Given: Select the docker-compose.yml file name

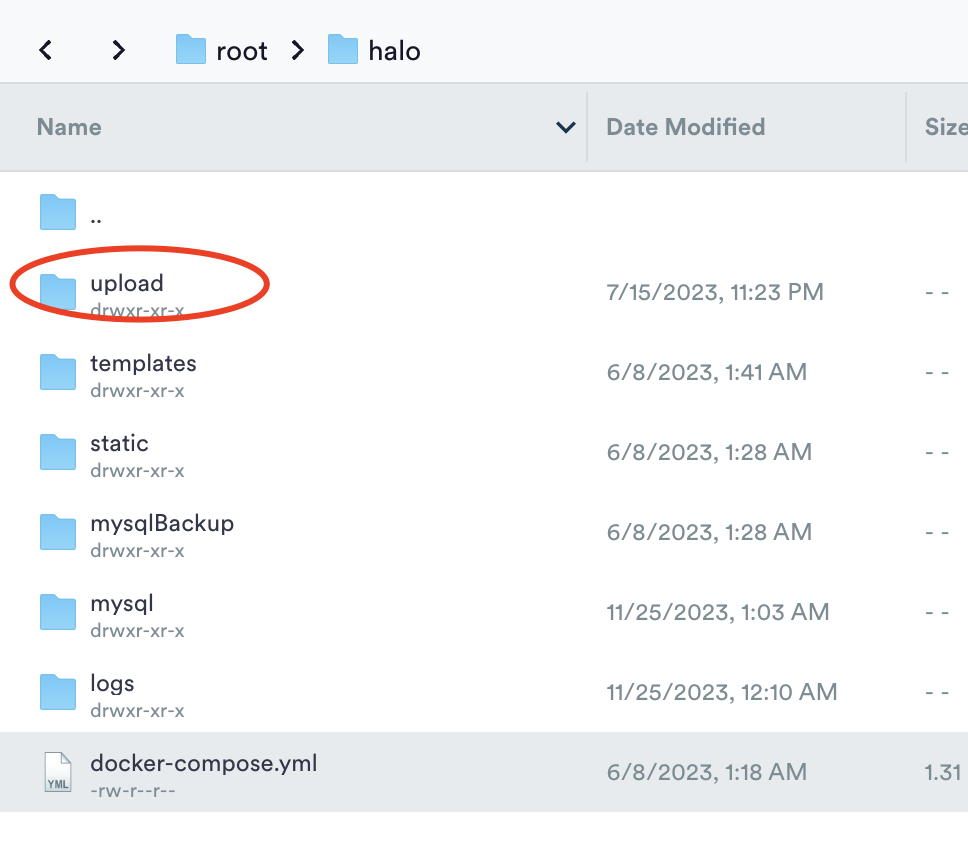Looking at the screenshot, I should 203,764.
